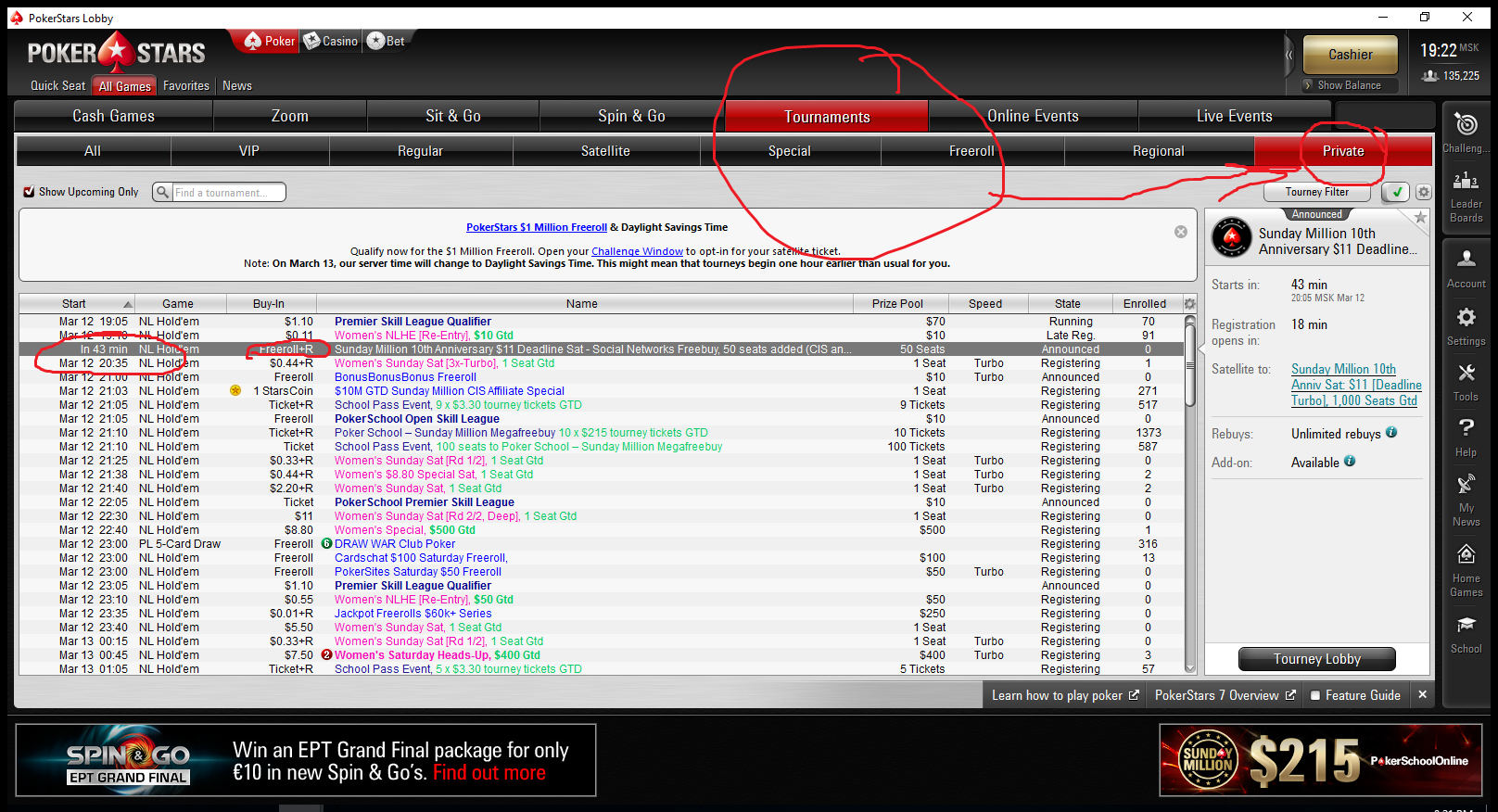1498x812 pixels.
Task: Open the News tab
Action: [x=237, y=85]
